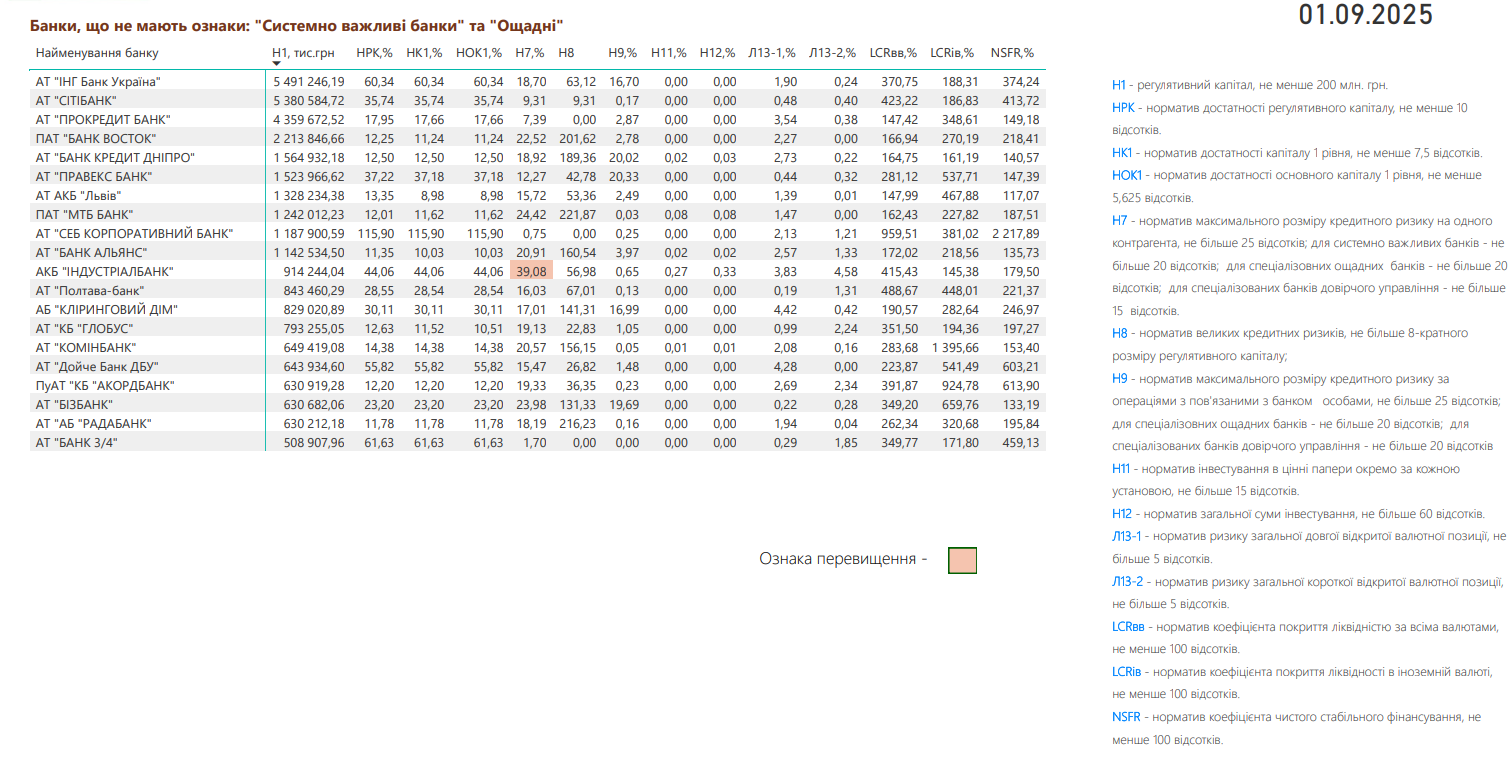Select the highlighted 39,08 cell
This screenshot has height=760, width=1510.
530,271
